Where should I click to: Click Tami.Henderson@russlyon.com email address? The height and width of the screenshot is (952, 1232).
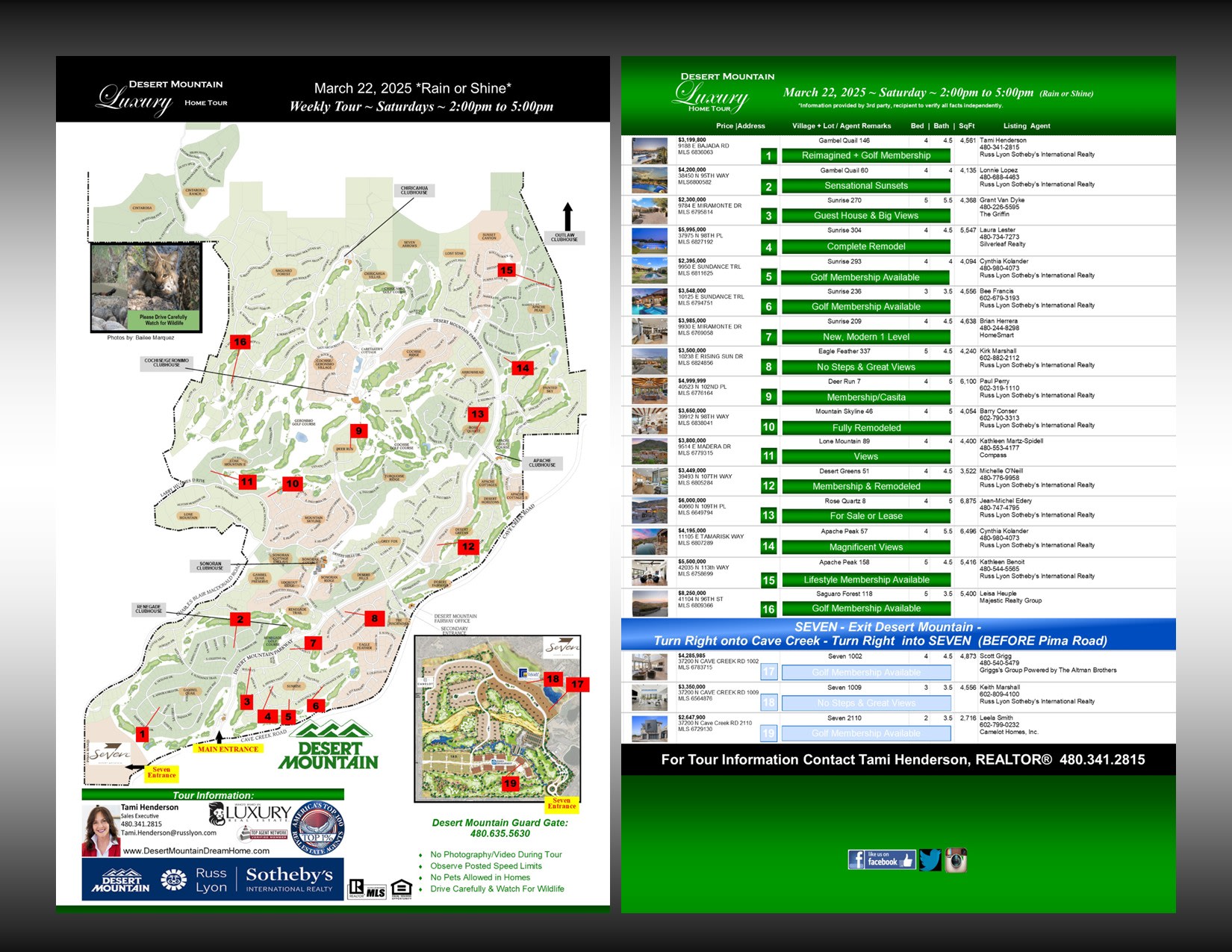[169, 833]
